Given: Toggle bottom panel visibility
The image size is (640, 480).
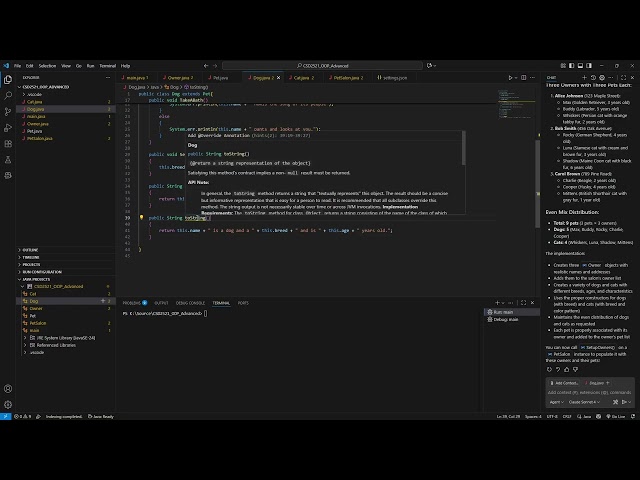Looking at the screenshot, I should [x=580, y=66].
